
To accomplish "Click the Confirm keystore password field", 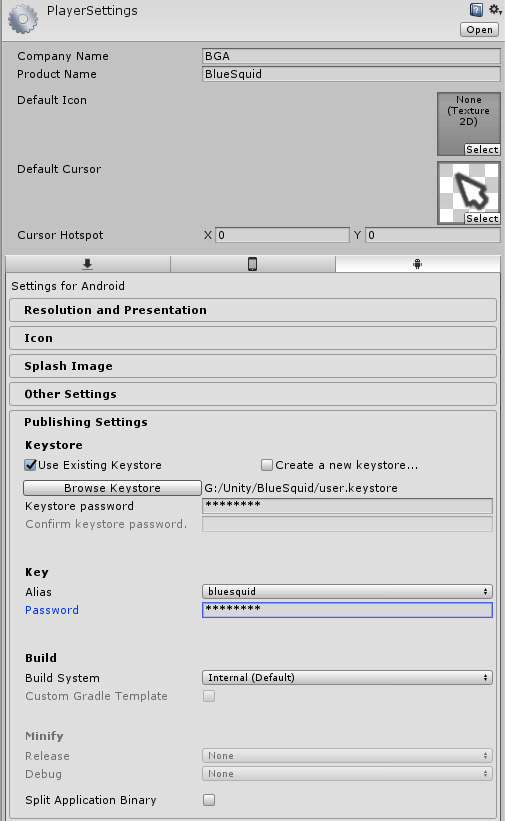I will (347, 524).
